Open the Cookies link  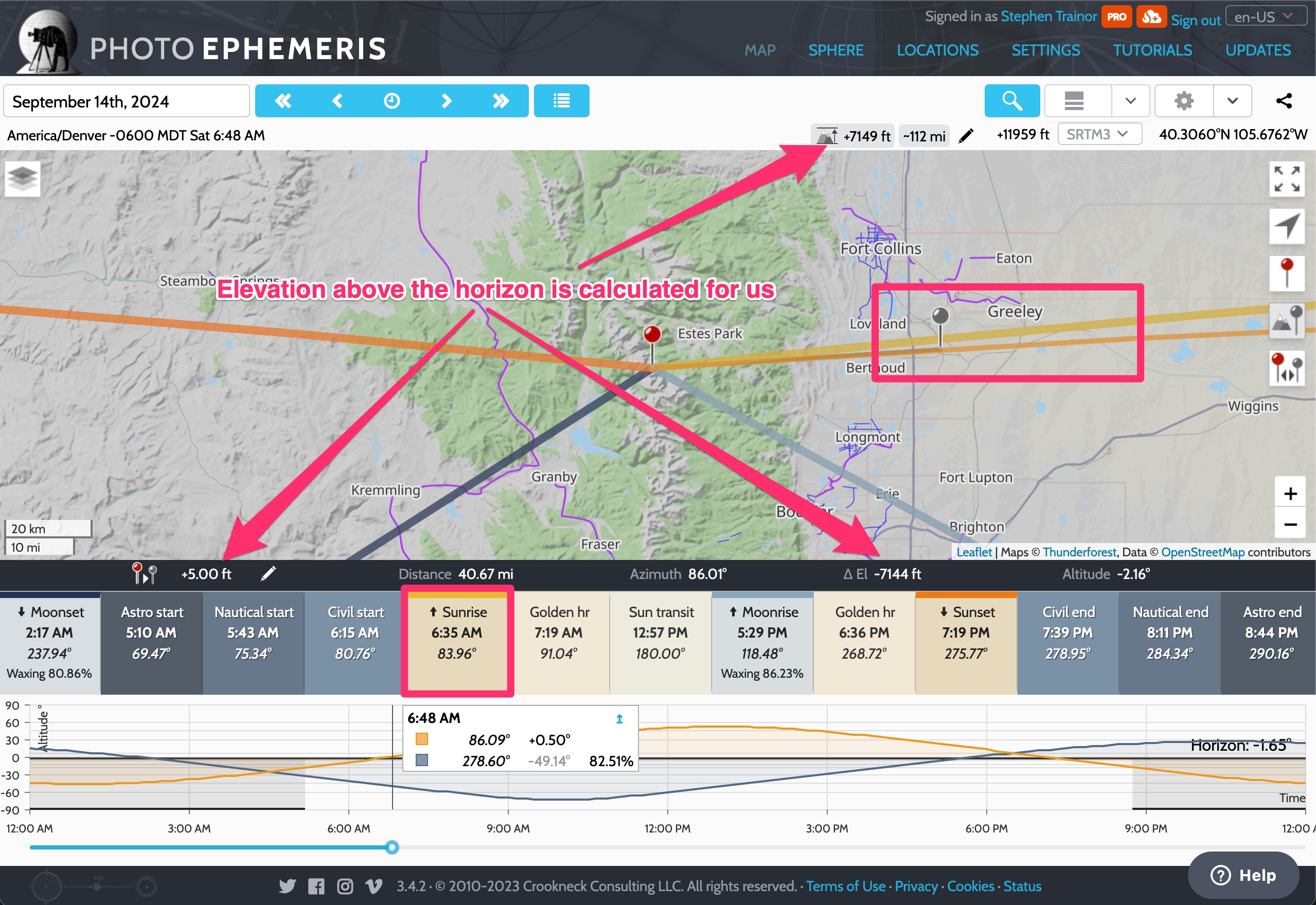pyautogui.click(x=971, y=886)
